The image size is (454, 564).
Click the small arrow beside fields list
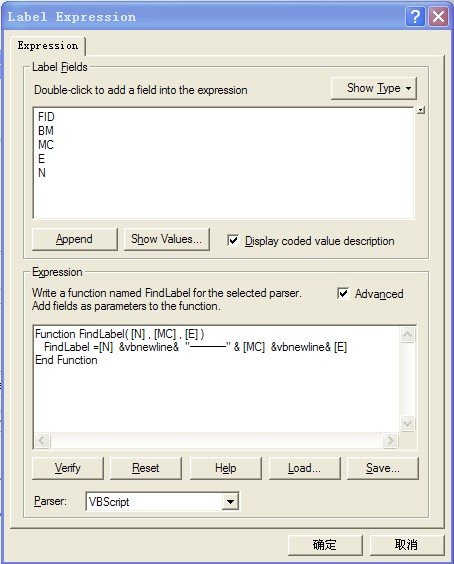coord(421,110)
